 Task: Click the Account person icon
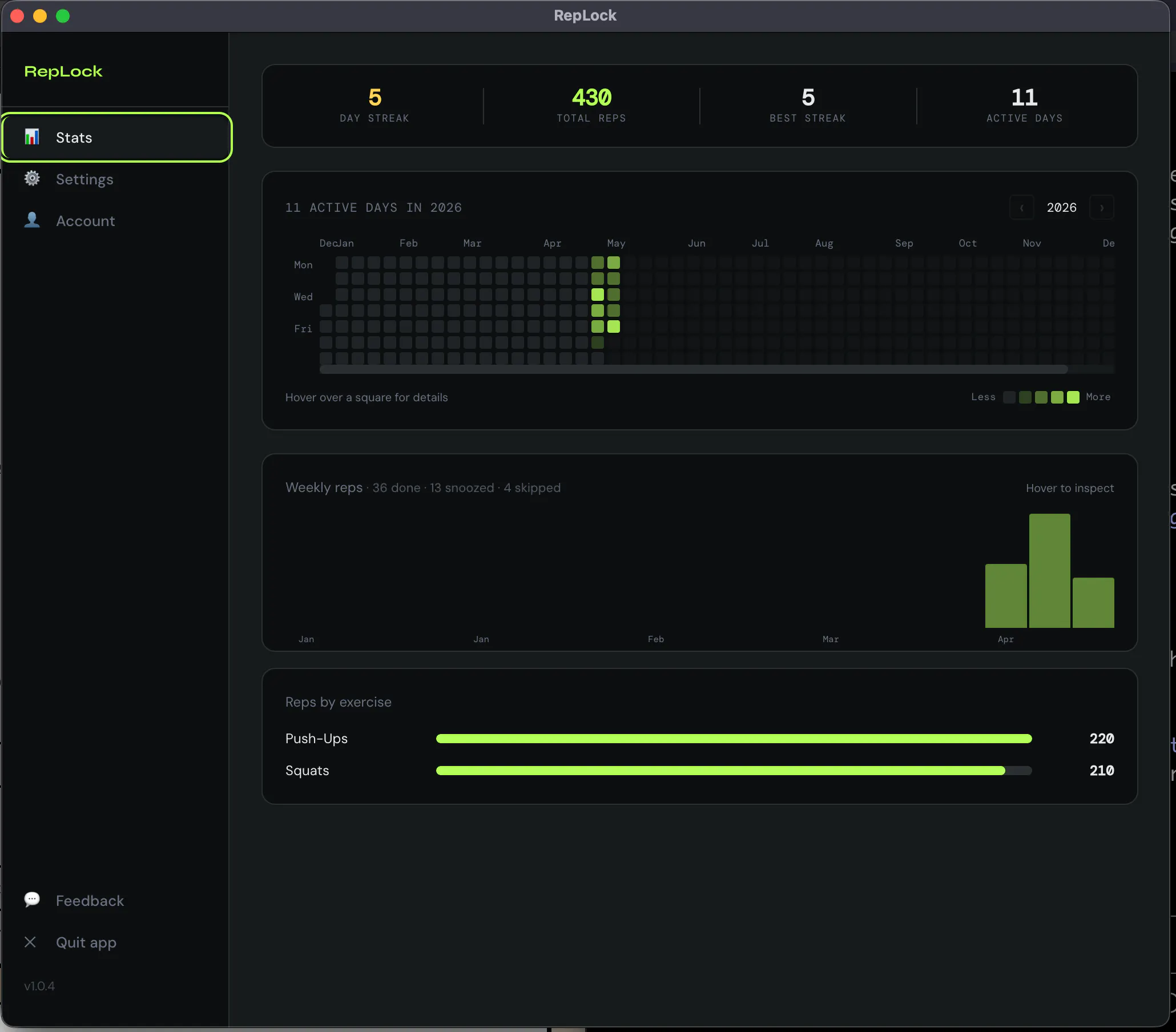pos(31,220)
